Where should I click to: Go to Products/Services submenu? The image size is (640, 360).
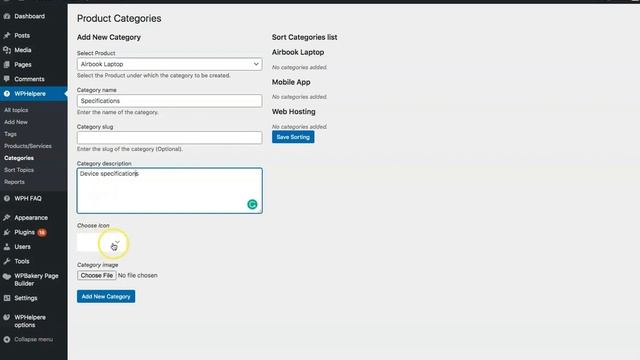click(28, 146)
